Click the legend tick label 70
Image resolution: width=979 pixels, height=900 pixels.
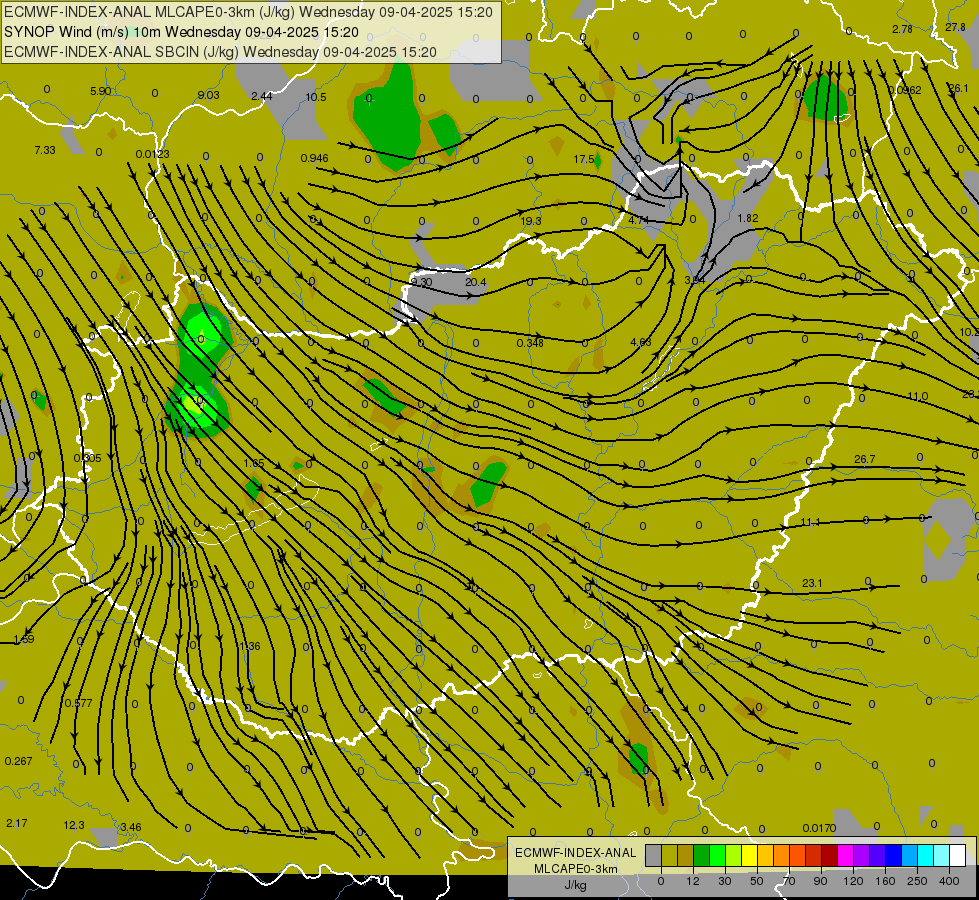(789, 881)
